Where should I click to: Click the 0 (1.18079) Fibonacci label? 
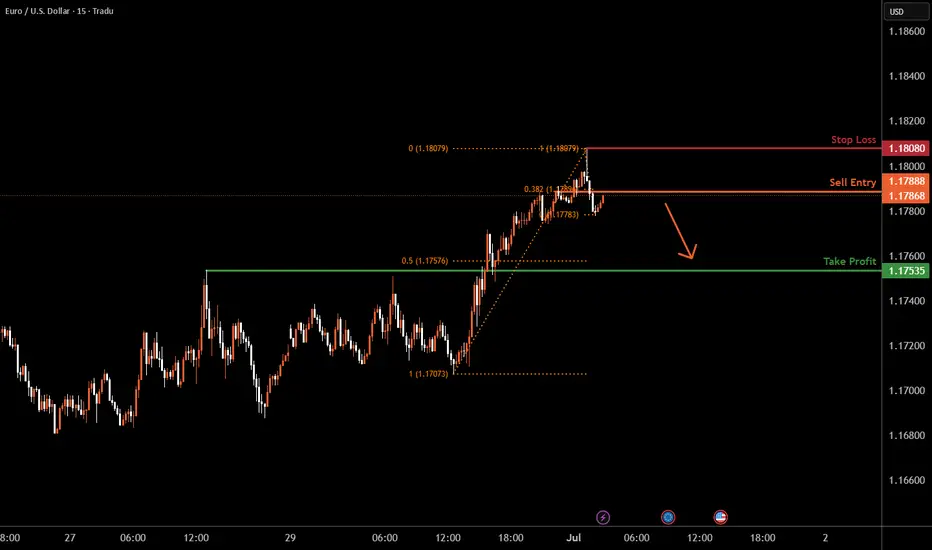[428, 149]
